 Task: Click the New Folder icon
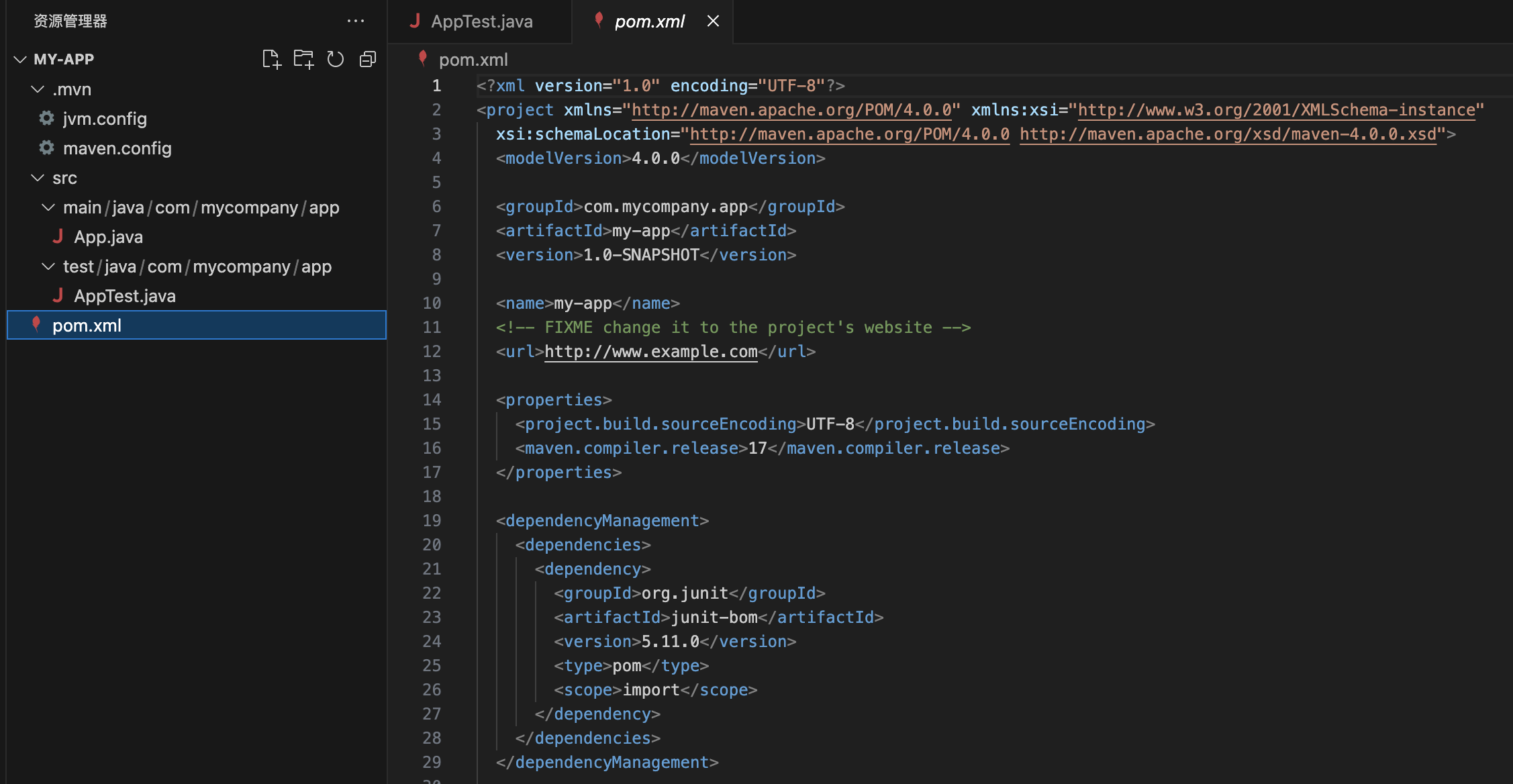point(303,59)
